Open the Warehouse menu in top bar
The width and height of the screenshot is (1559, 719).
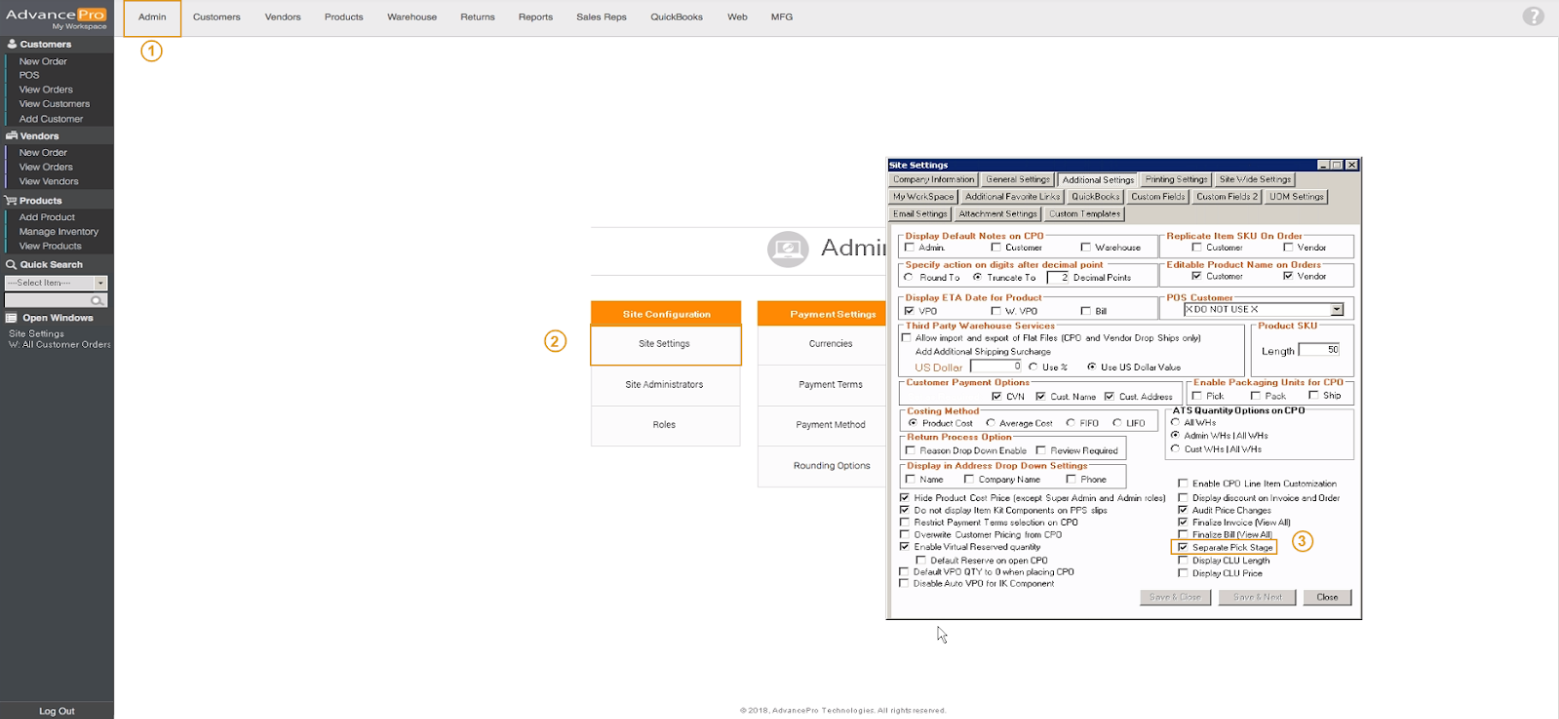[412, 17]
